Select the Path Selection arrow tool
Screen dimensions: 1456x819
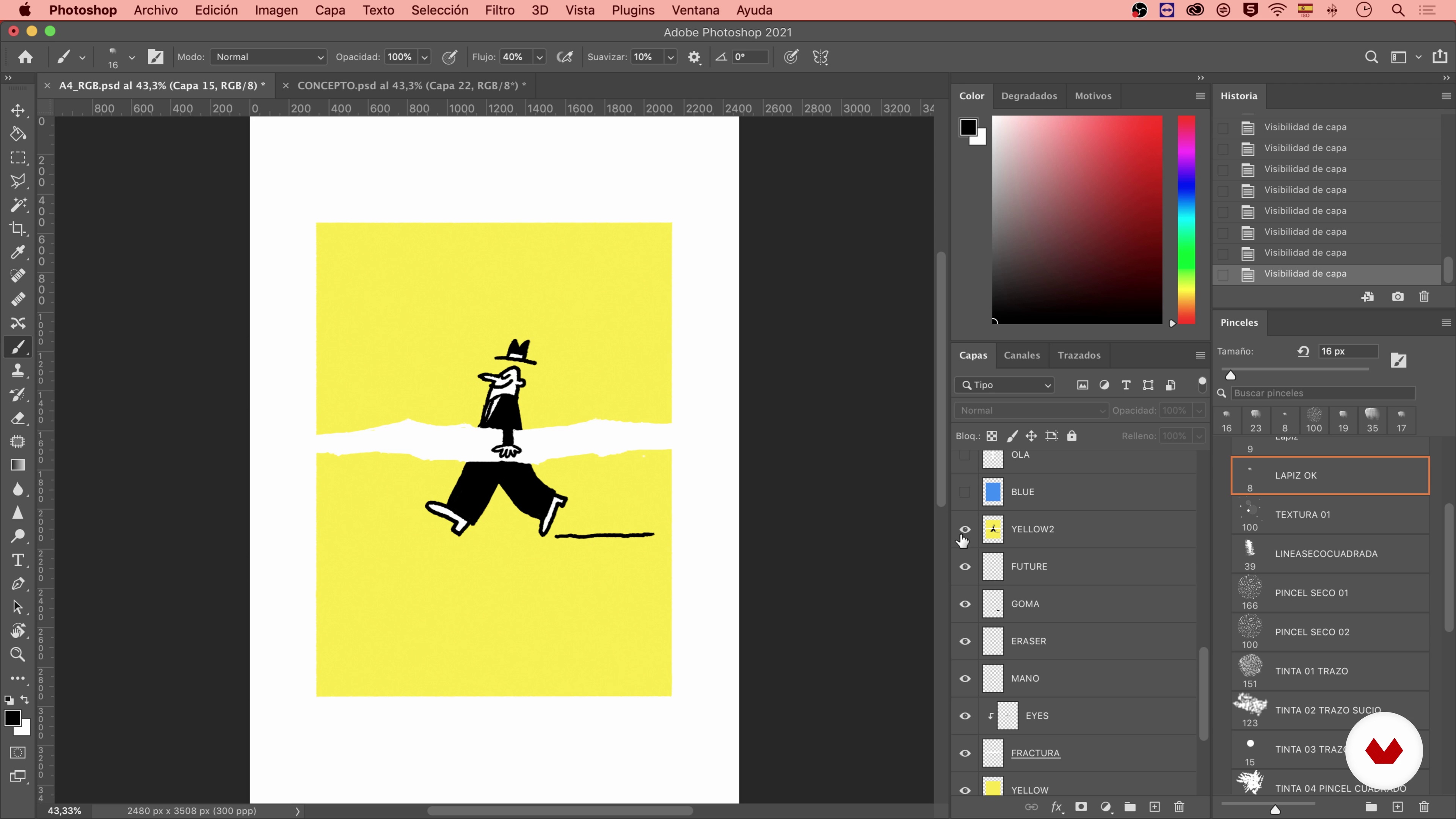[x=17, y=607]
